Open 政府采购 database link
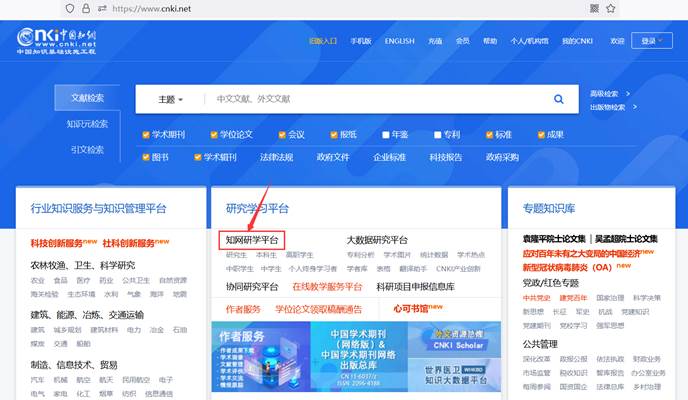 (x=502, y=157)
